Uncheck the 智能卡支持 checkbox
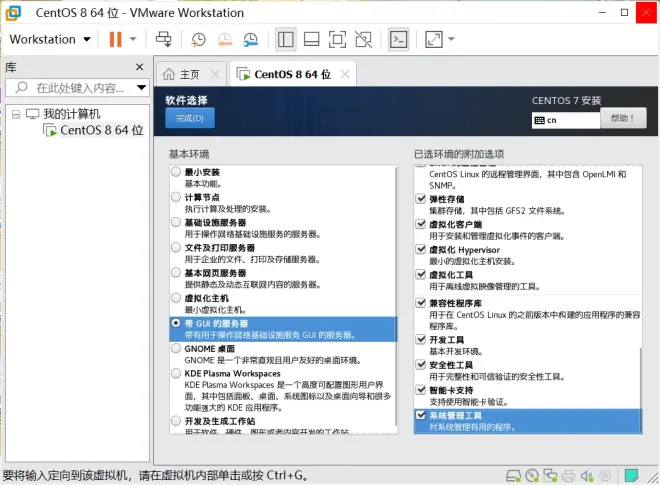Viewport: 660px width, 485px height. 420,389
